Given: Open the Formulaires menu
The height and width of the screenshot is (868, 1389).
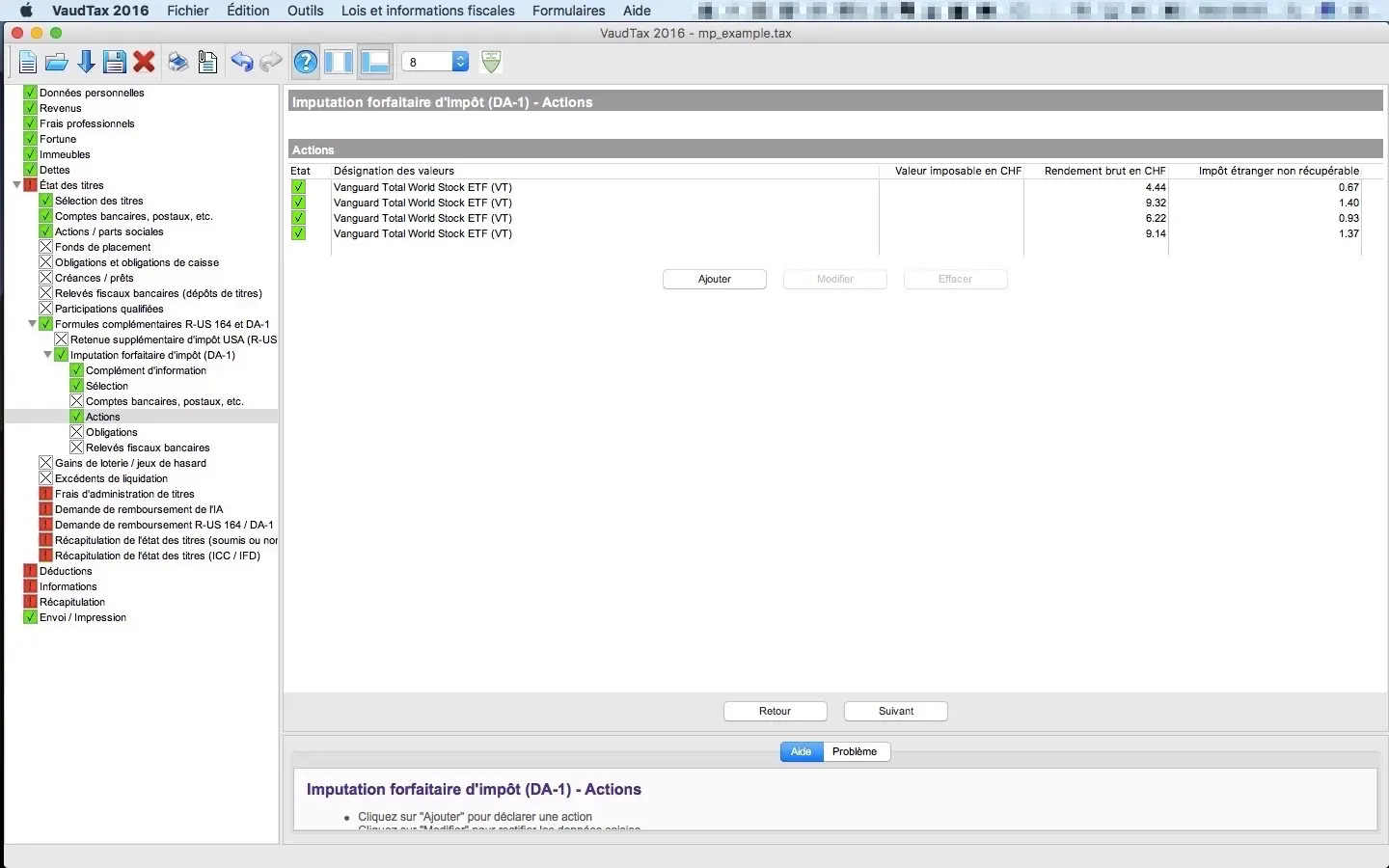Looking at the screenshot, I should (569, 11).
